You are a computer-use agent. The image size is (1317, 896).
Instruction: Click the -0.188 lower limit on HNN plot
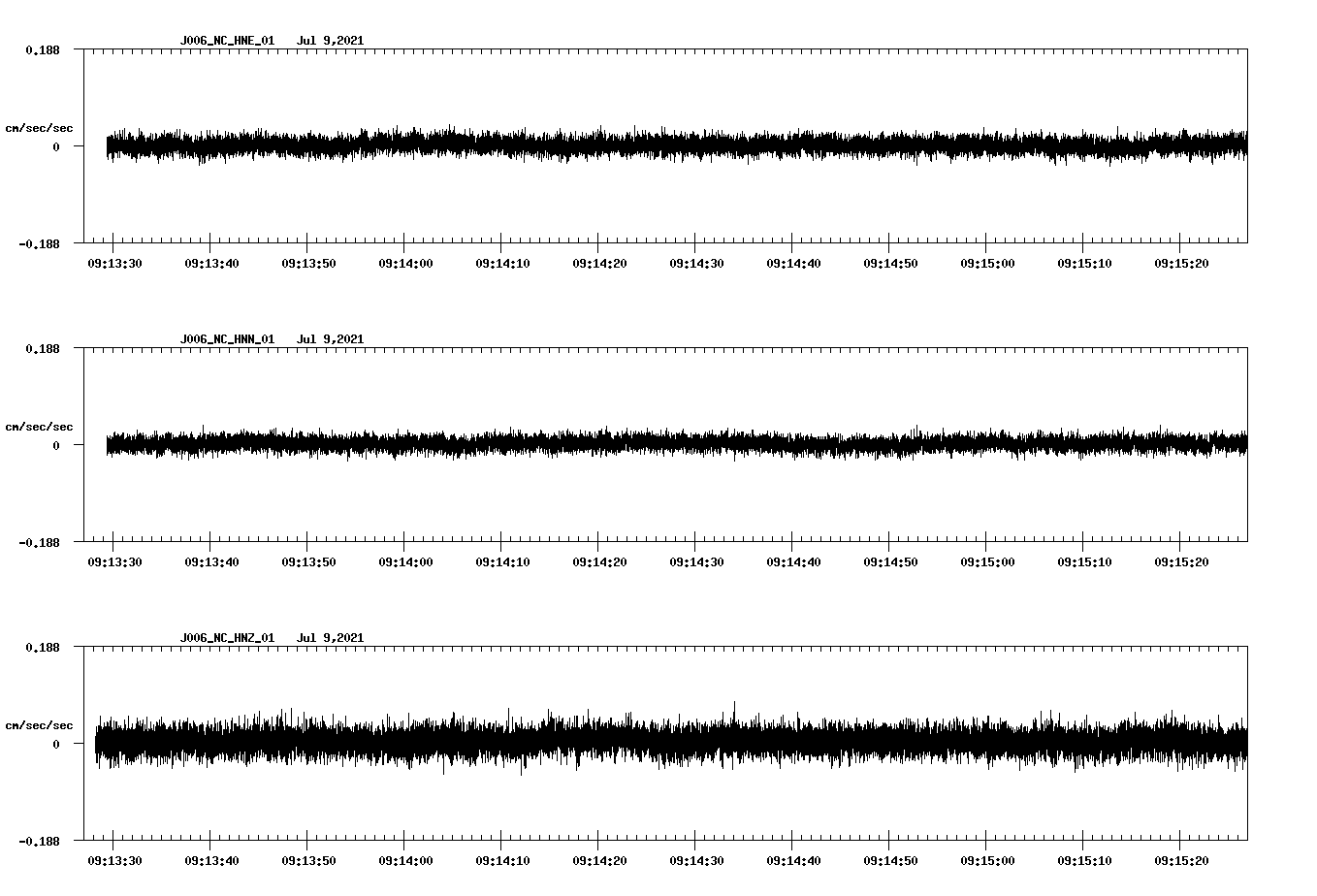click(x=38, y=542)
